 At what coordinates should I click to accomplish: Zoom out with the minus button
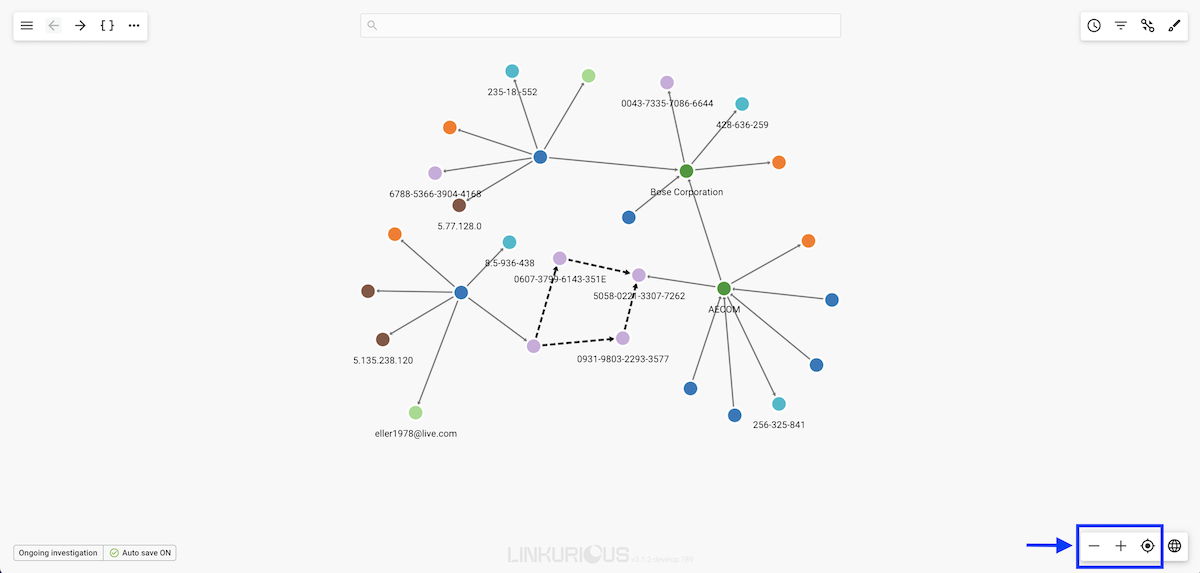click(1094, 546)
